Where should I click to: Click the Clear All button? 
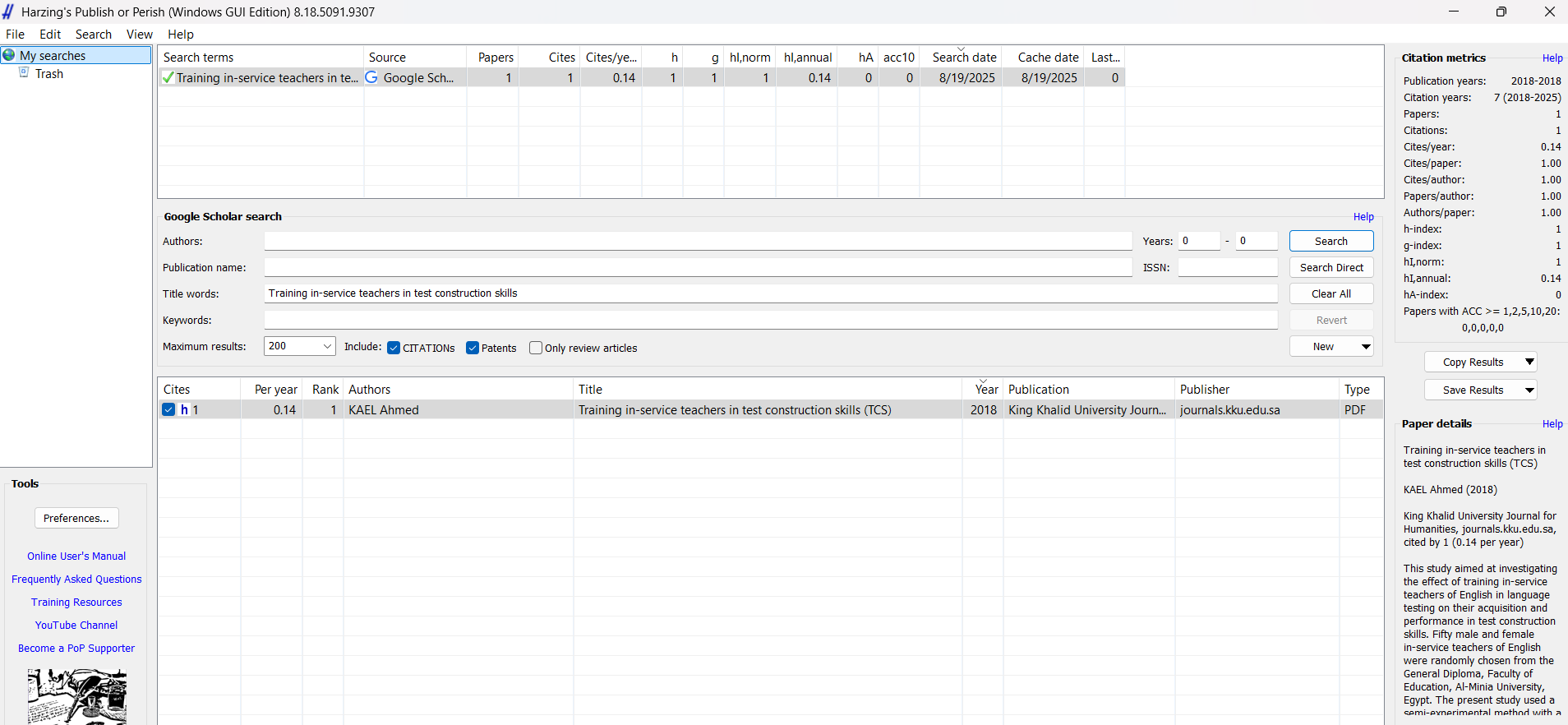tap(1331, 293)
